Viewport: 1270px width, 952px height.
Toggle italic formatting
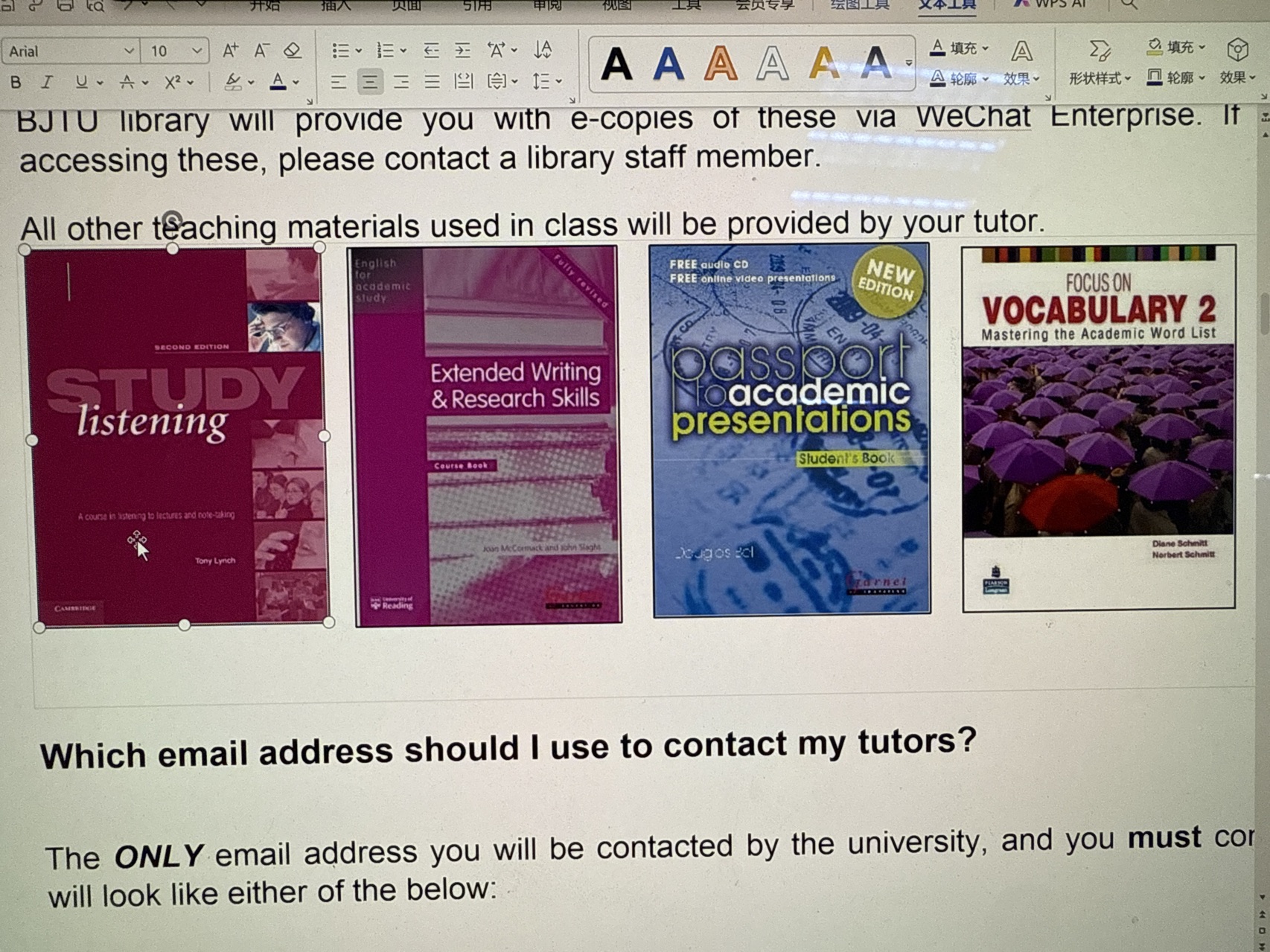(47, 82)
